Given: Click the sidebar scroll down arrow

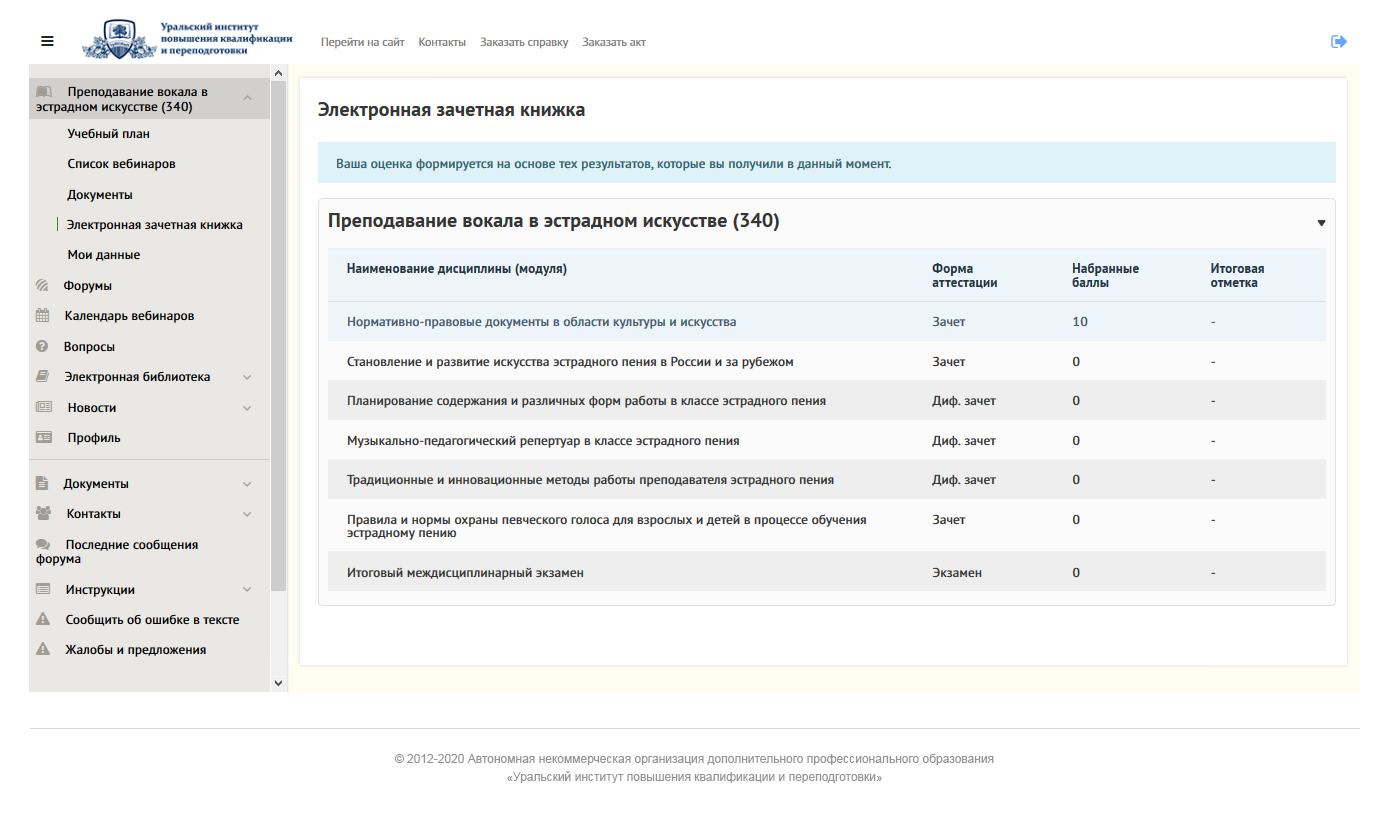Looking at the screenshot, I should pyautogui.click(x=278, y=682).
